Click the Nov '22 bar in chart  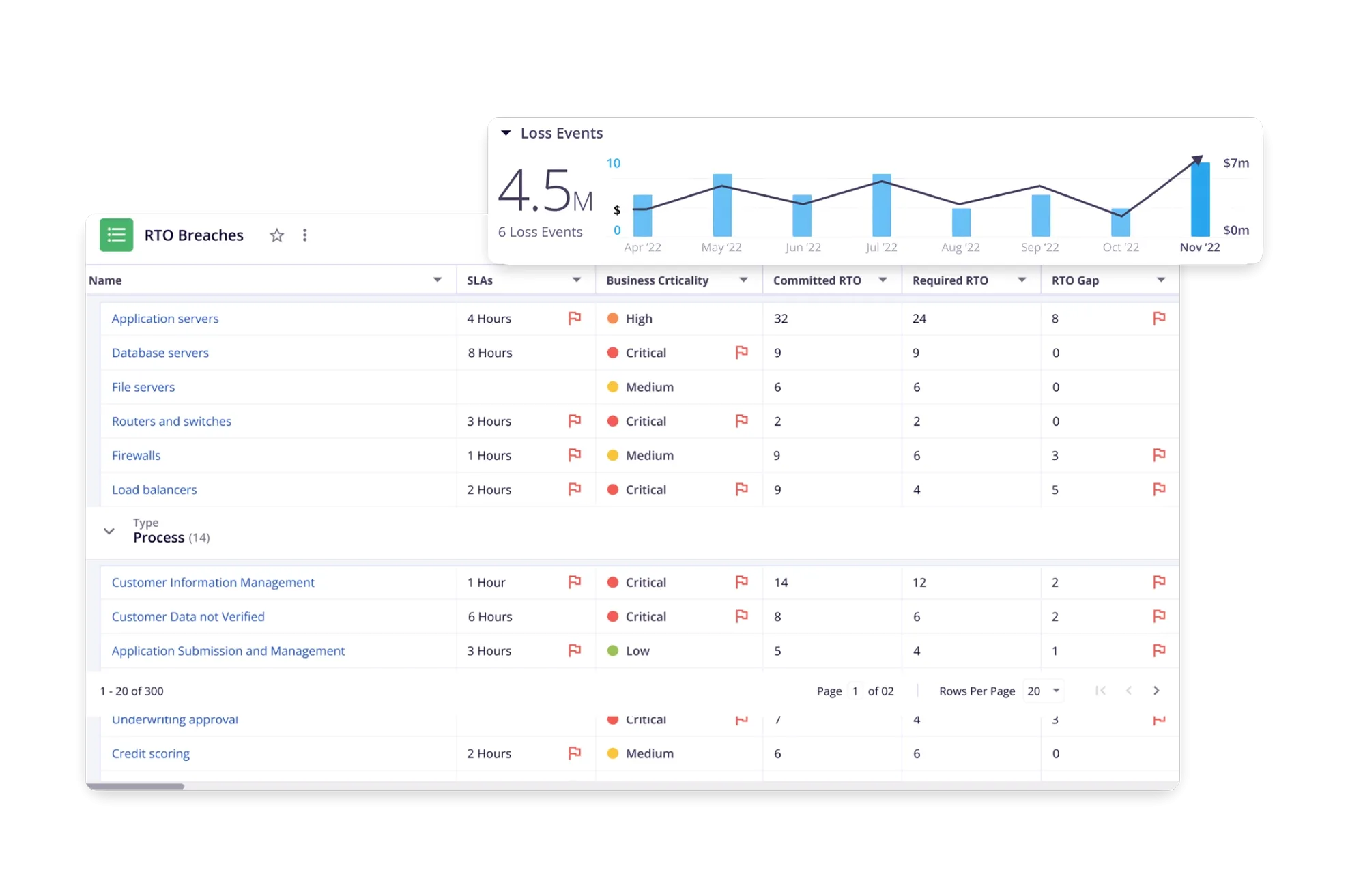(1200, 200)
